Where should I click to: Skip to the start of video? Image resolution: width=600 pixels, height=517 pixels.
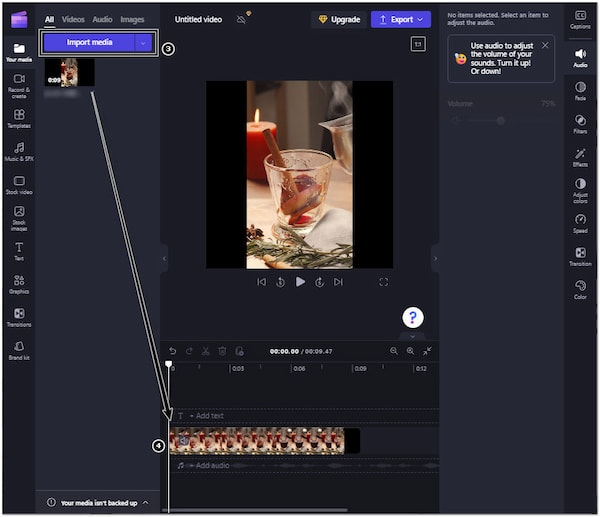pos(261,282)
